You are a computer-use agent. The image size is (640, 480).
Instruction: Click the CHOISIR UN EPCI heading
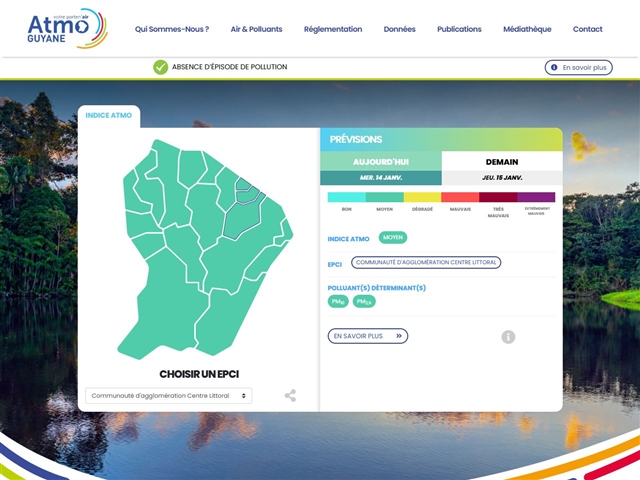199,374
